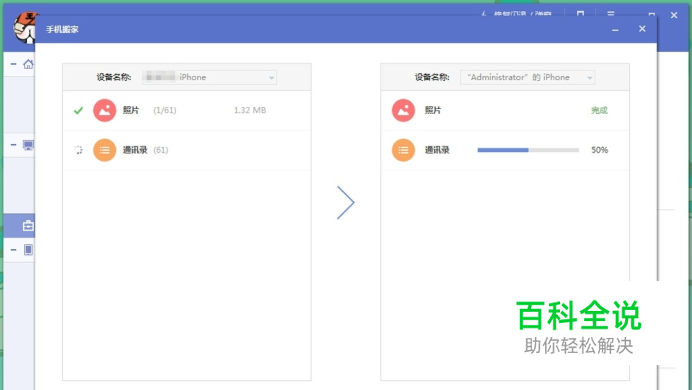Click the transfer arrow between the two devices

coord(346,202)
